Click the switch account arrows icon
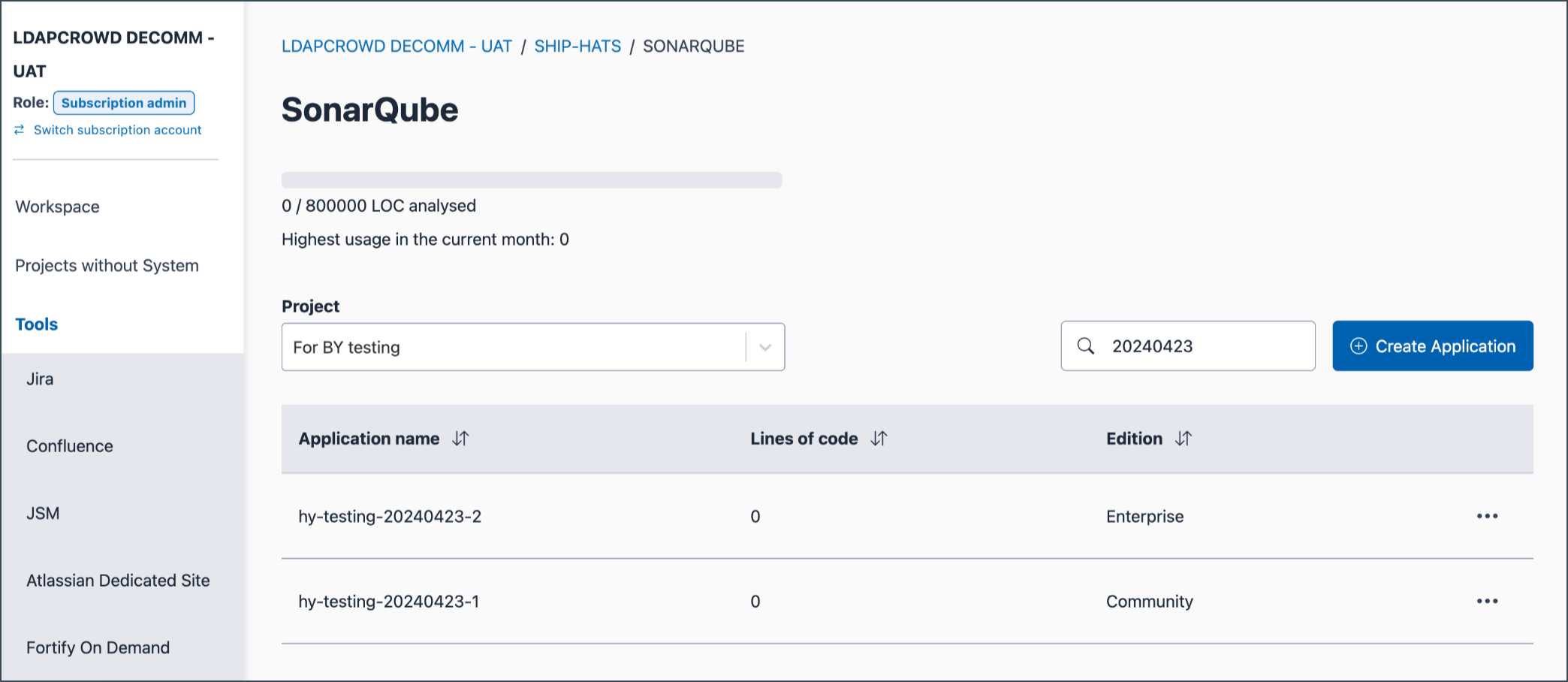The width and height of the screenshot is (1568, 682). coord(20,130)
